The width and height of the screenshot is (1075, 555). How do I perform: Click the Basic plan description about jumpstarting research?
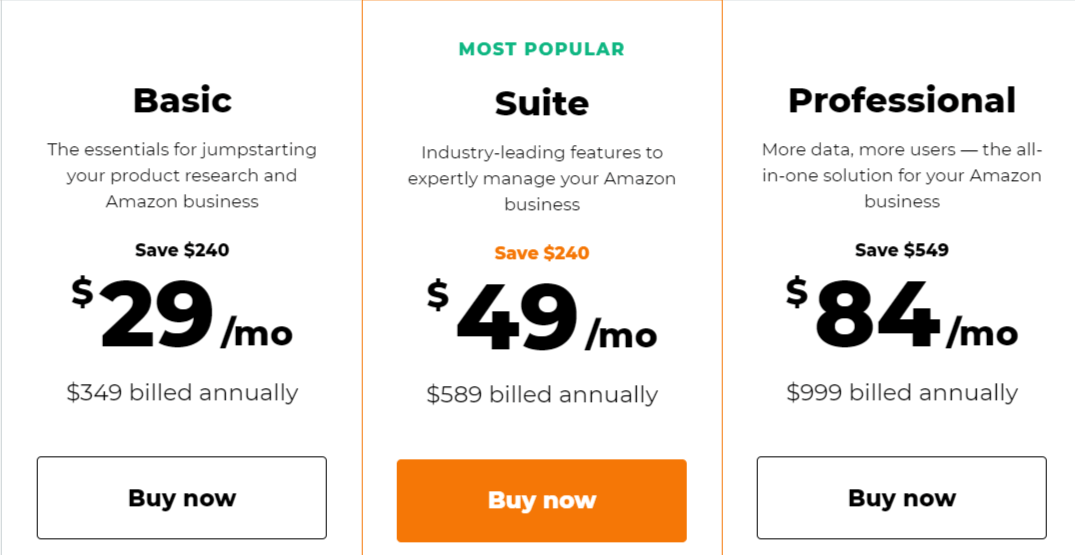(x=182, y=175)
